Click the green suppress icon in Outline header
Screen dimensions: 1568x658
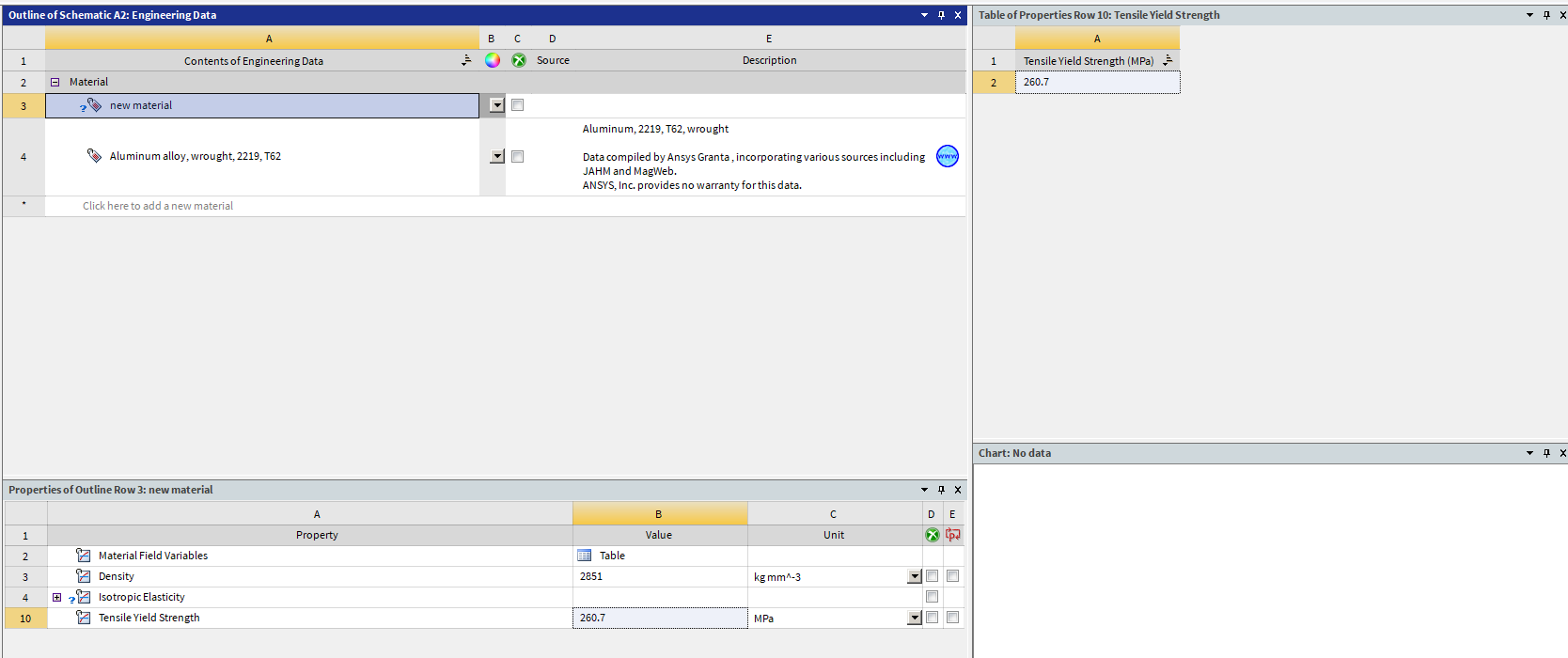pyautogui.click(x=519, y=60)
